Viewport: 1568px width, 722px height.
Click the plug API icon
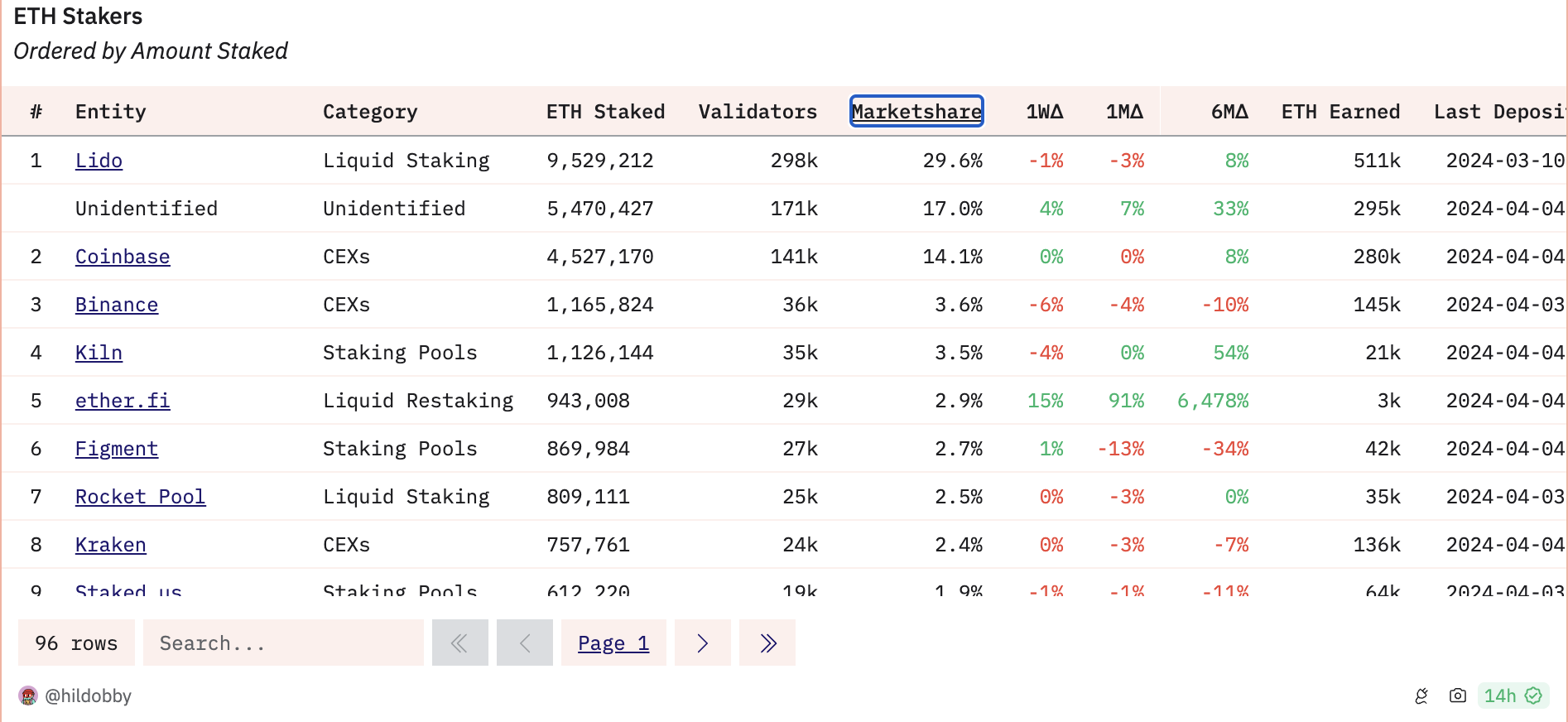pyautogui.click(x=1421, y=696)
